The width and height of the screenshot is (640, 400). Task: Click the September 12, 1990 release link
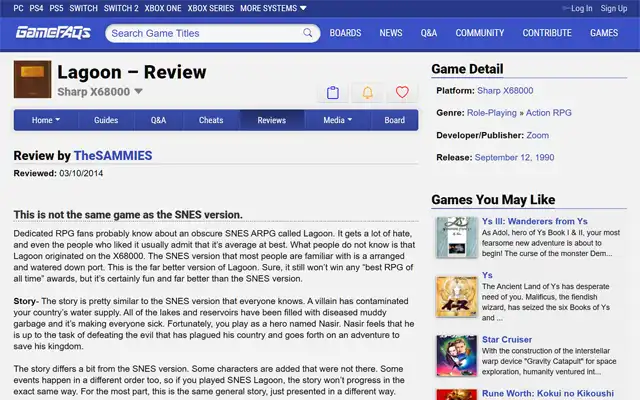pos(514,158)
